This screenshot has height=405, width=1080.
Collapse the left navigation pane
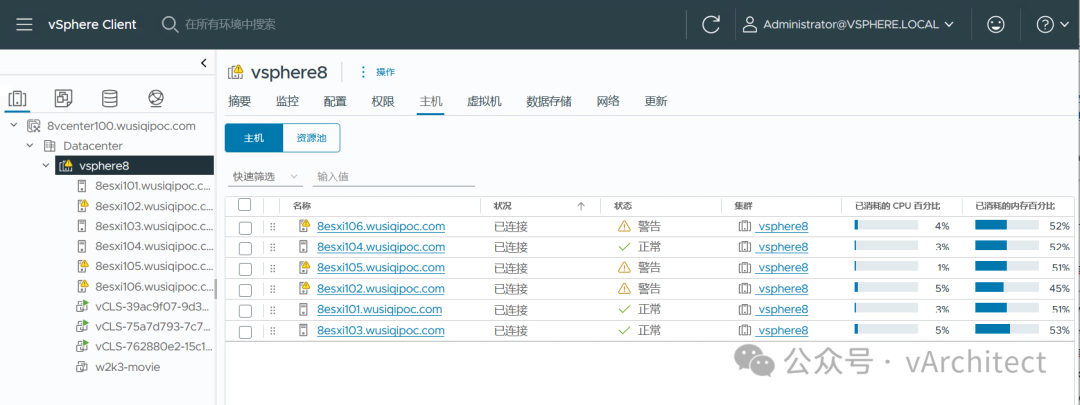point(204,63)
